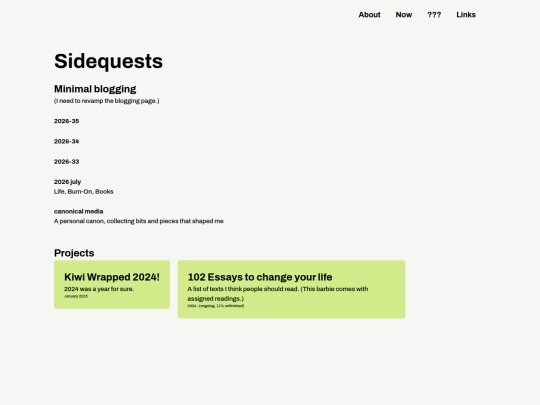
Task: Open the 2025-33 blog entry
Action: (66, 162)
